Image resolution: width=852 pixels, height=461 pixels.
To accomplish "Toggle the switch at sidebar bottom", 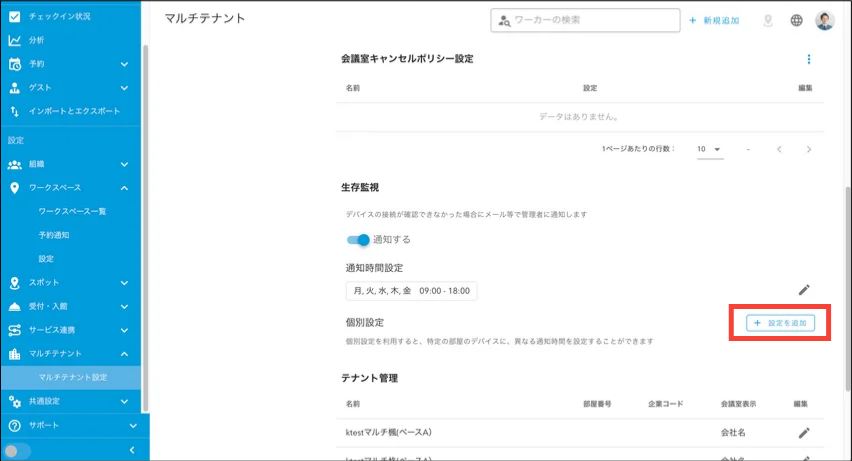I will point(18,451).
